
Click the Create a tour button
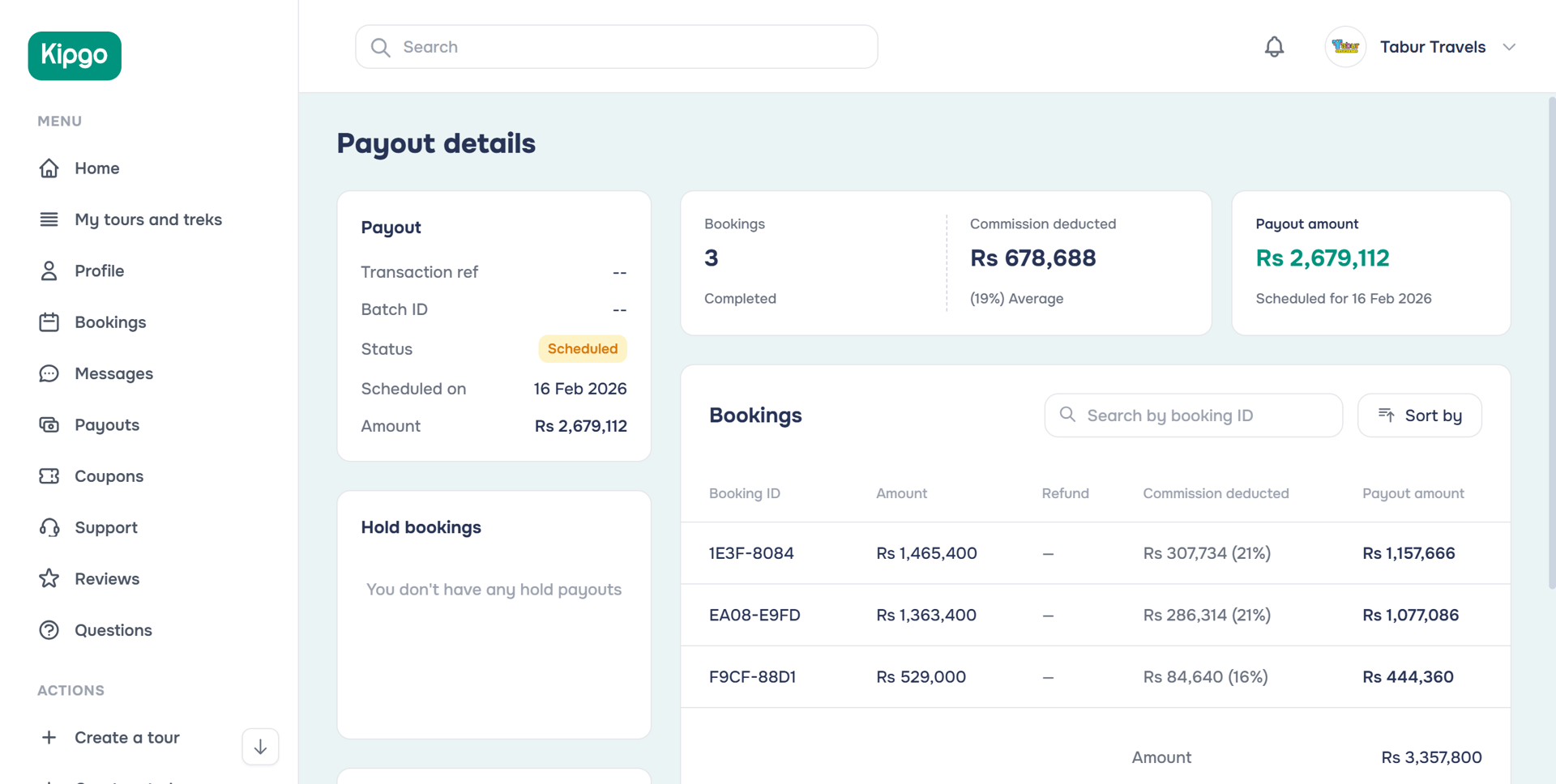tap(126, 737)
